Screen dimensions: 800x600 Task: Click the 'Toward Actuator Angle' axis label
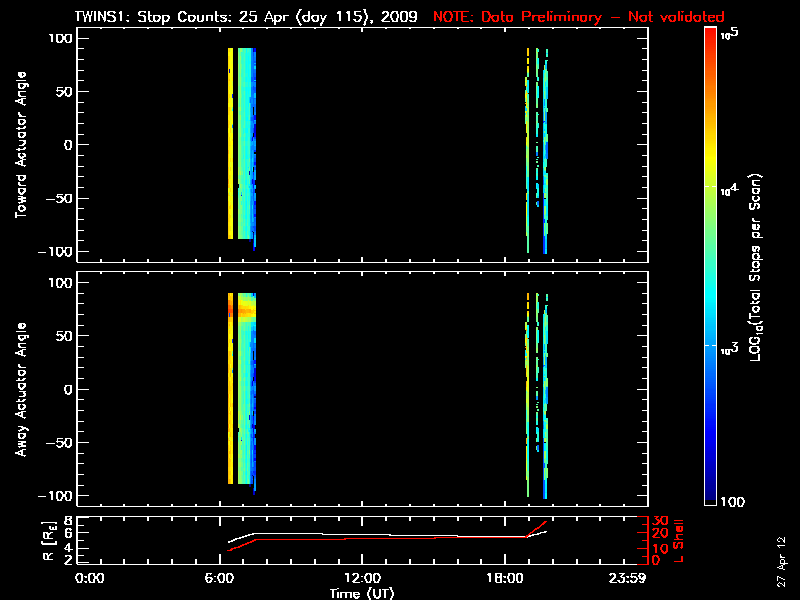(18, 144)
